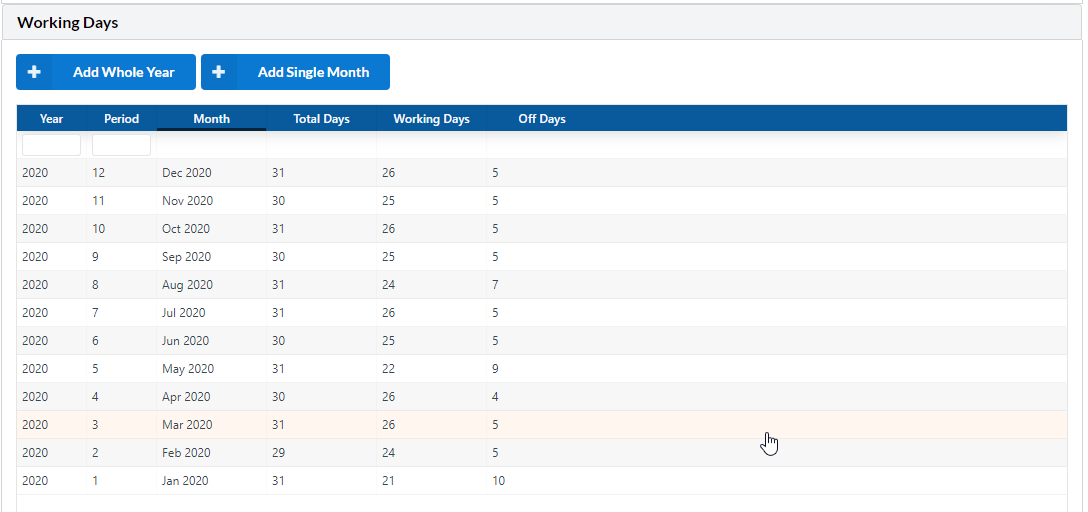Click Period value 12 in the Dec row
The width and height of the screenshot is (1088, 512).
point(99,173)
